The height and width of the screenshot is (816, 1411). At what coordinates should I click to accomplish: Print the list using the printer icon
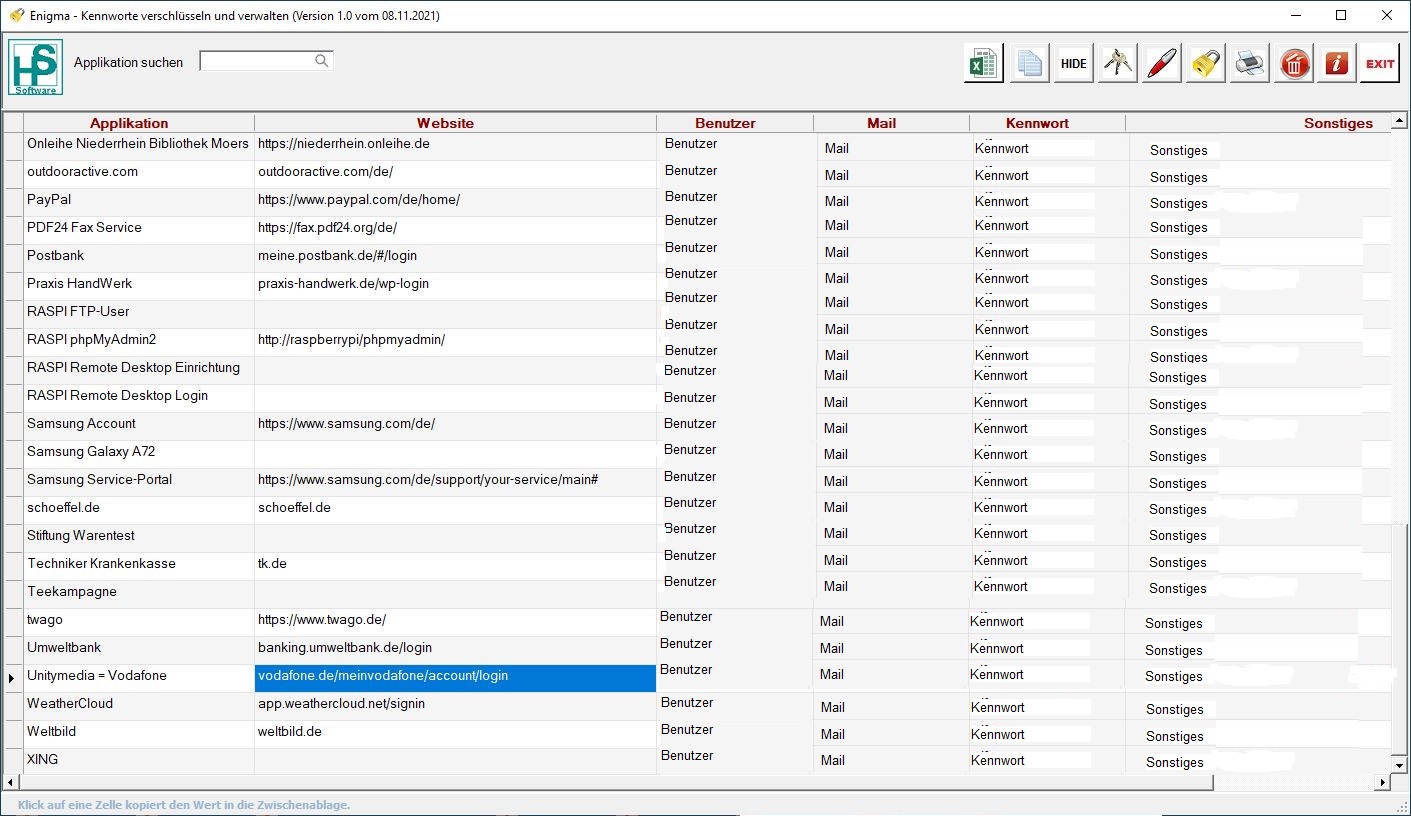[x=1250, y=63]
